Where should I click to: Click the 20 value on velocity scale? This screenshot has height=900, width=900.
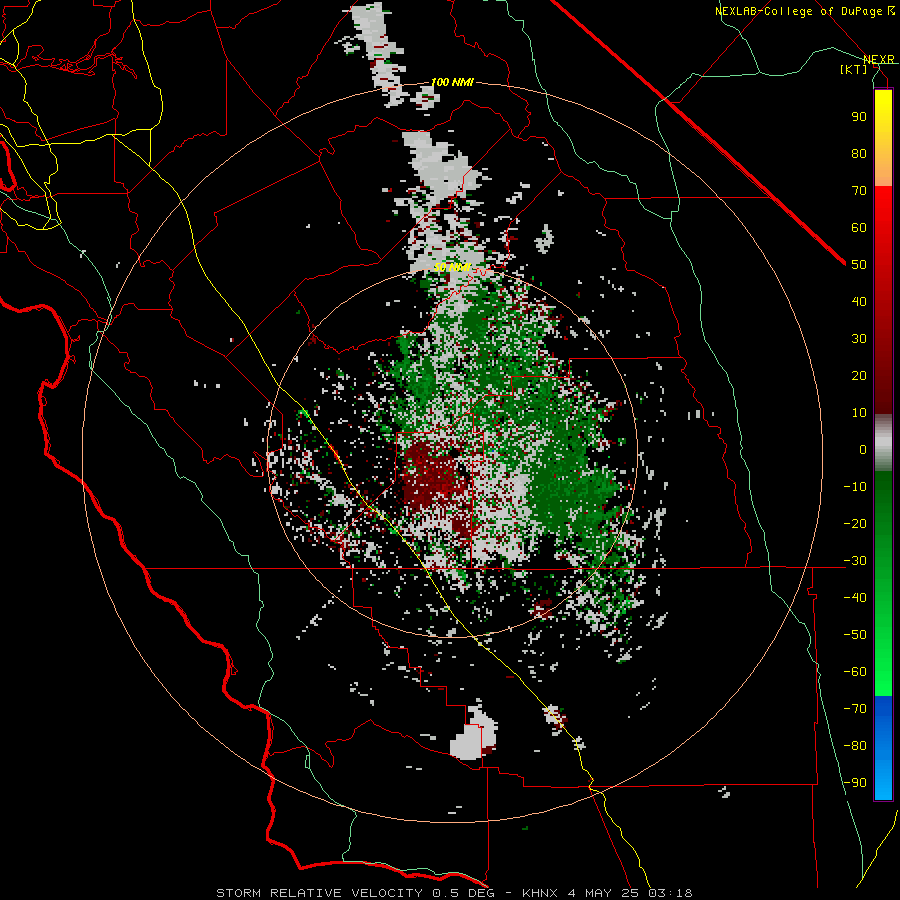tap(859, 376)
